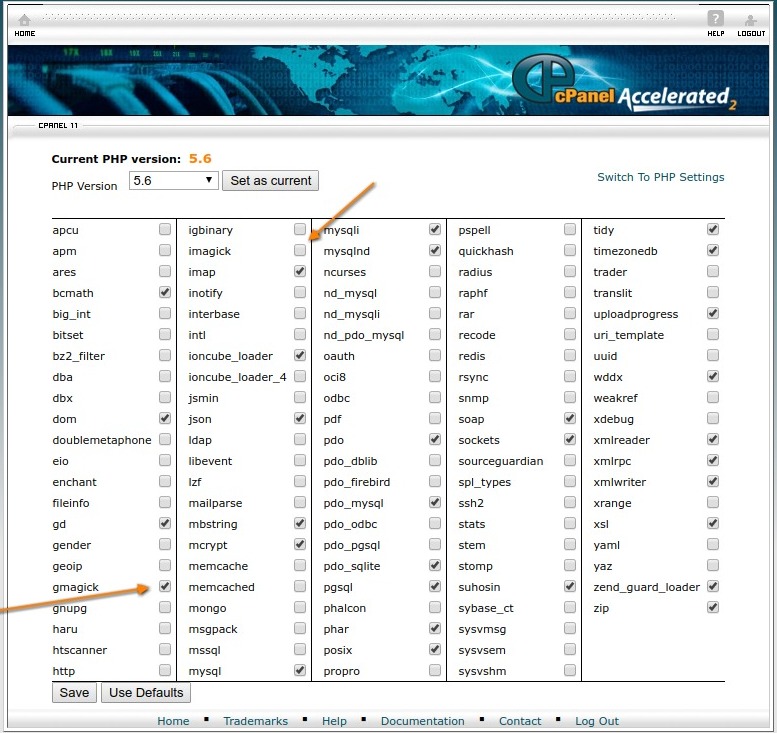Enable the xdebug extension checkbox
This screenshot has width=777, height=733.
click(713, 418)
